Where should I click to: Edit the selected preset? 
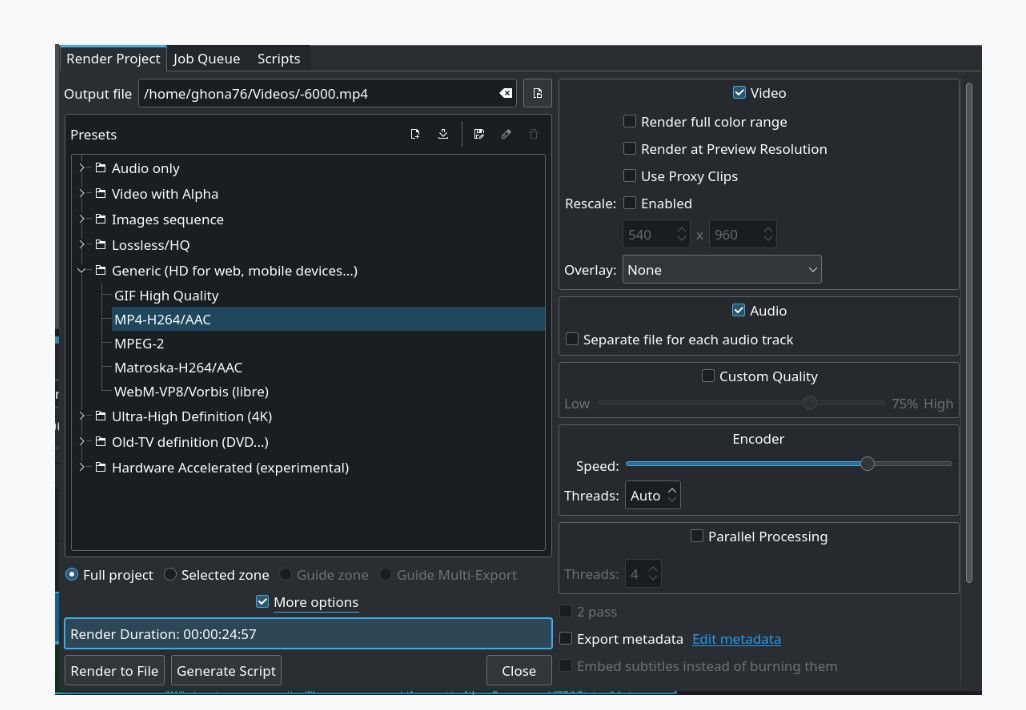pos(505,134)
